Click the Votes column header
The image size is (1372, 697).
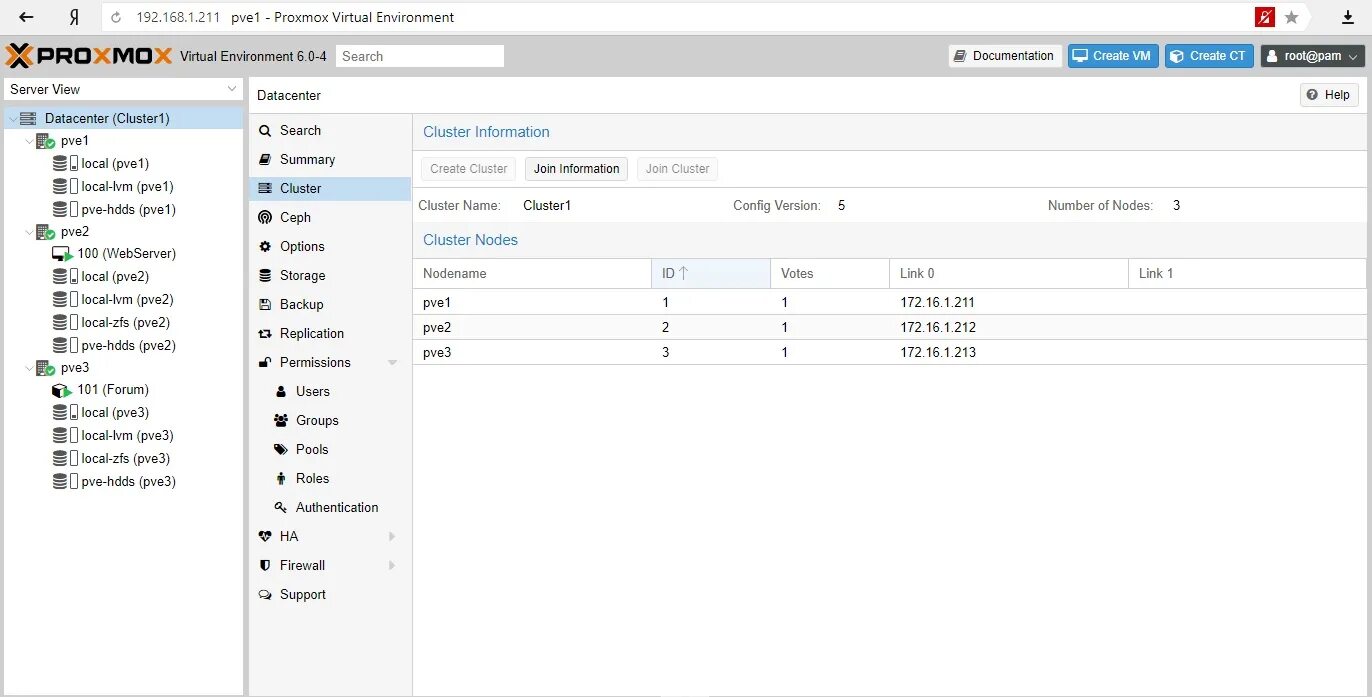829,273
